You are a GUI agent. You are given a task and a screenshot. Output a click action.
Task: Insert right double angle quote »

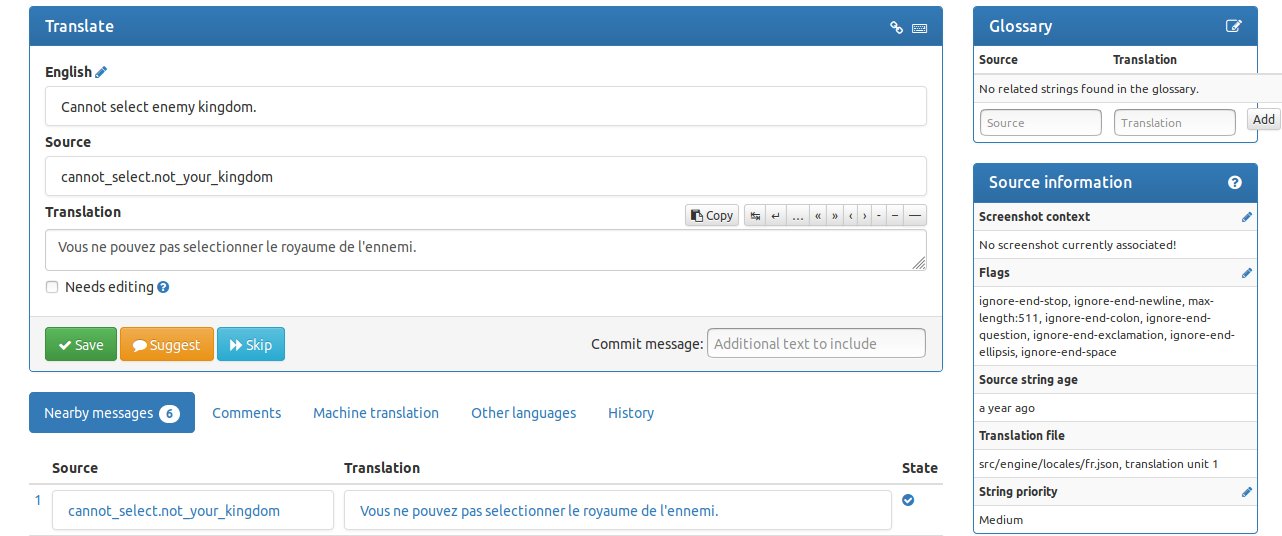click(835, 215)
